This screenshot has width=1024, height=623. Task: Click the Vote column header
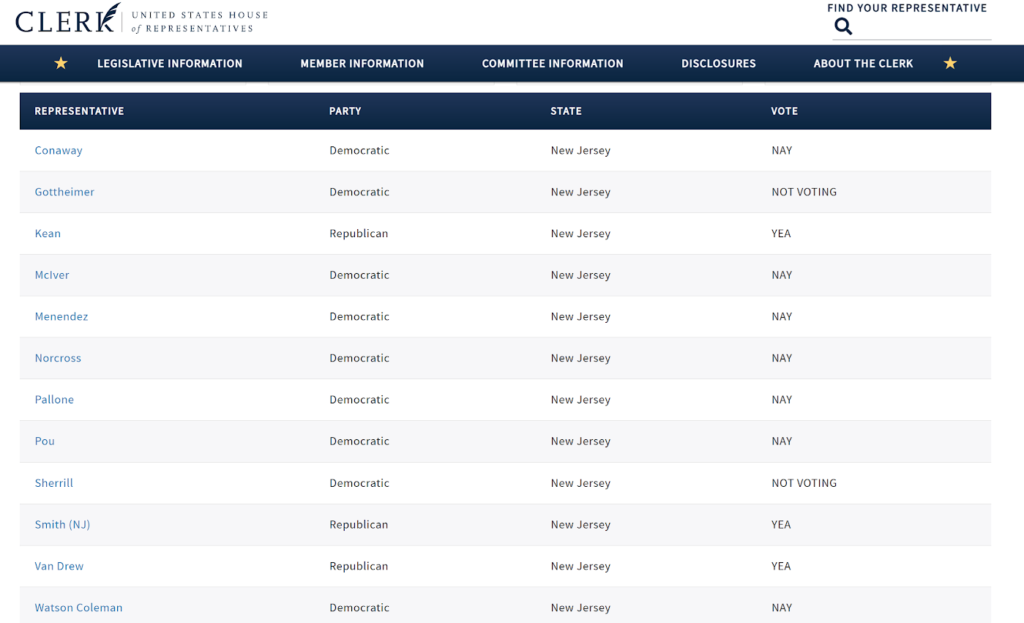point(784,111)
